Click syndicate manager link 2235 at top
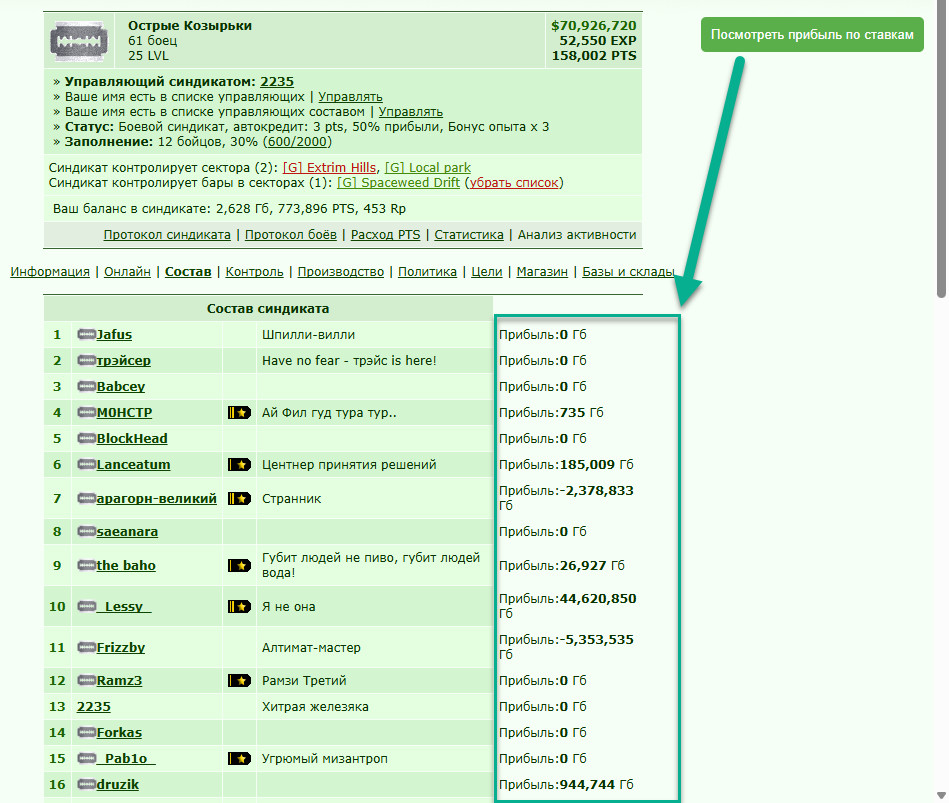Viewport: 949px width, 803px height. 277,82
